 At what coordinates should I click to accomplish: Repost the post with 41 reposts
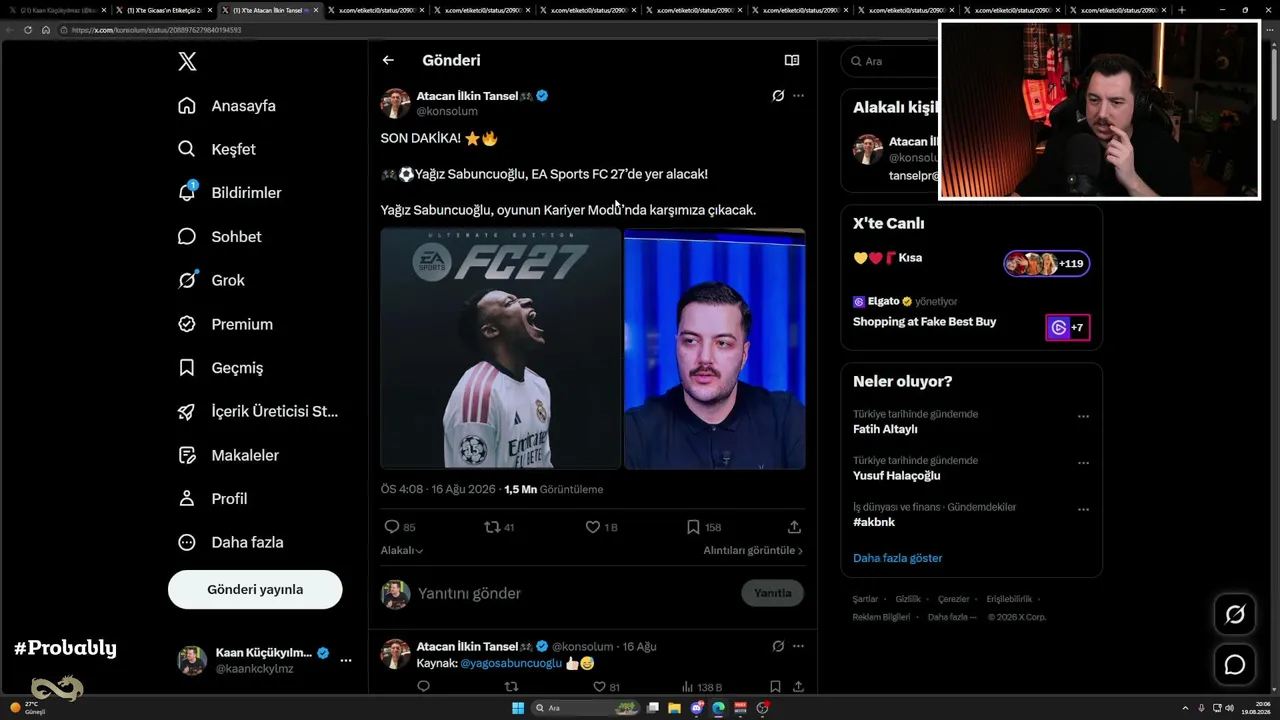coord(499,527)
